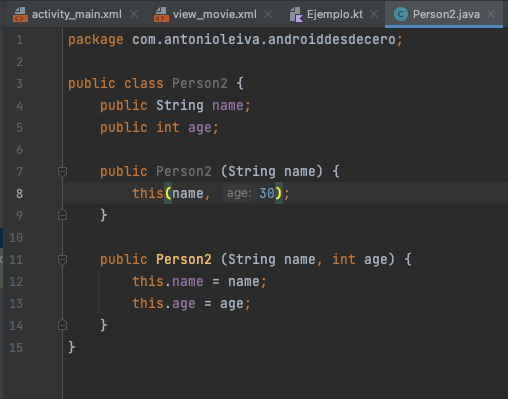Image resolution: width=508 pixels, height=399 pixels.
Task: Click line number 8 in the gutter
Action: coord(19,194)
